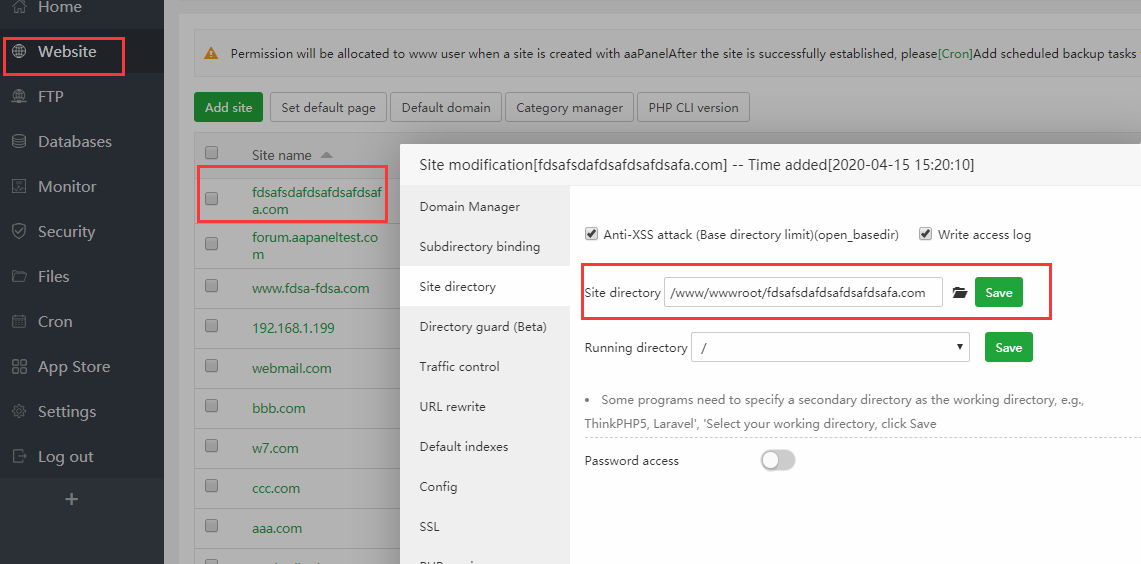Image resolution: width=1141 pixels, height=564 pixels.
Task: Click the Cron calendar icon in sidebar
Action: [19, 322]
